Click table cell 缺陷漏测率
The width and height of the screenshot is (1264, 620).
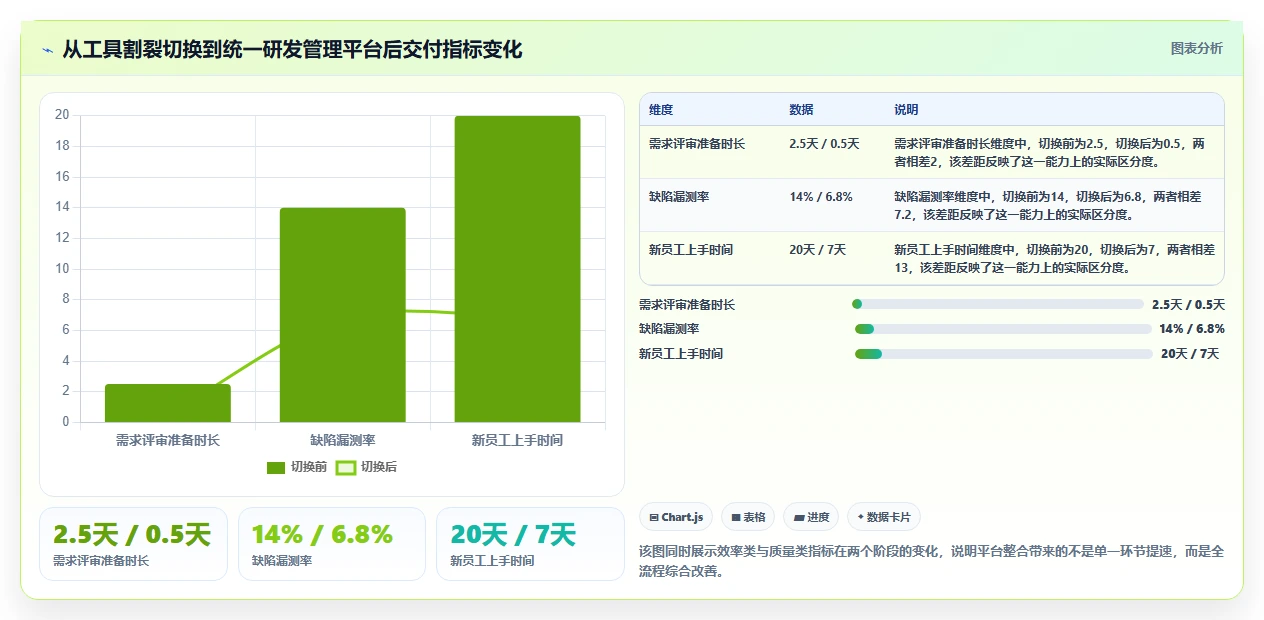(679, 197)
